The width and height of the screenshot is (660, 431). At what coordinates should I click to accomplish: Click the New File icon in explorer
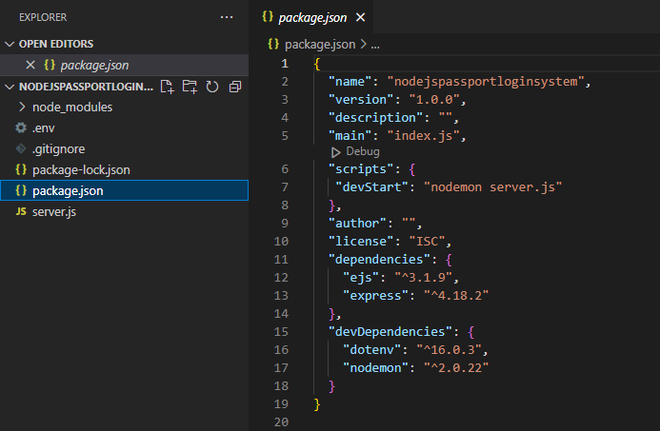click(168, 87)
